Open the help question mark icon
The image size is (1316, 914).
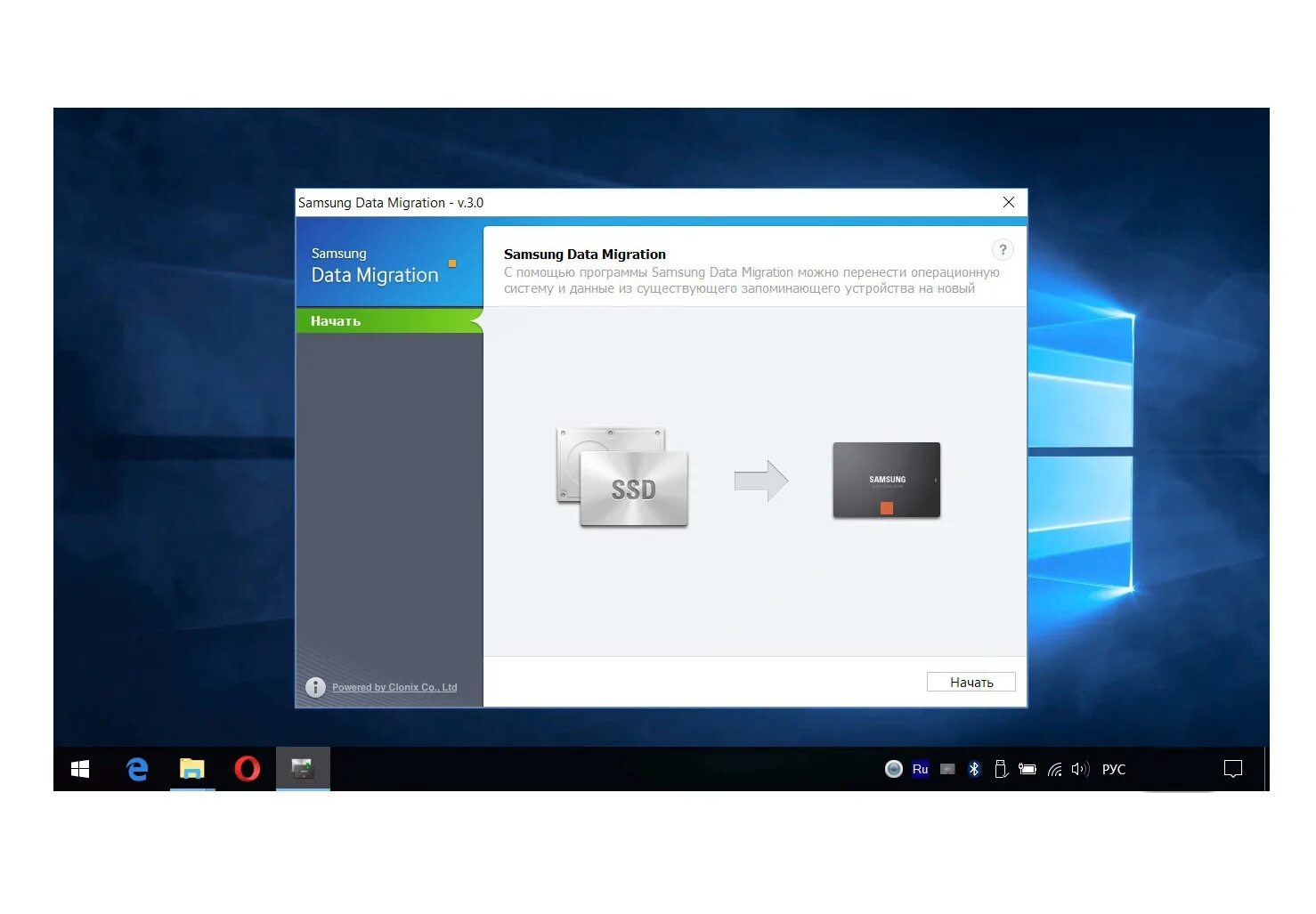pyautogui.click(x=1003, y=250)
